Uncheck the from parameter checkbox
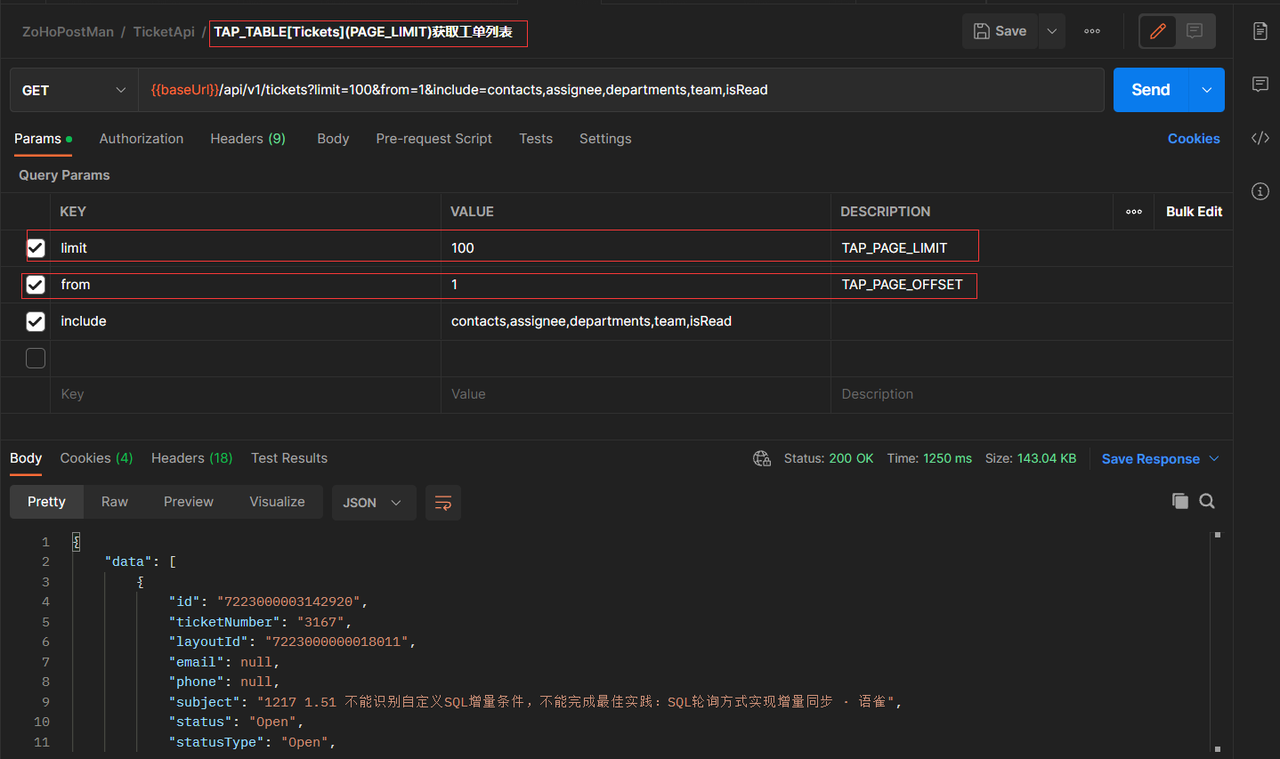 click(x=36, y=285)
